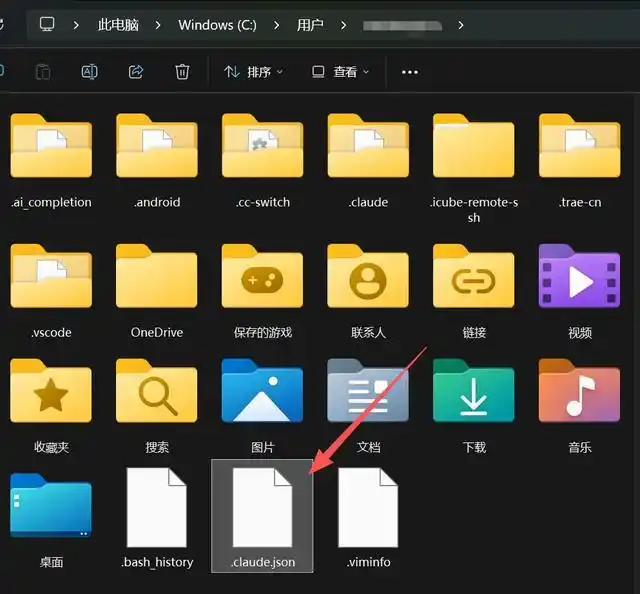Select the 视频 videos folder
The height and width of the screenshot is (594, 640).
coord(580,291)
